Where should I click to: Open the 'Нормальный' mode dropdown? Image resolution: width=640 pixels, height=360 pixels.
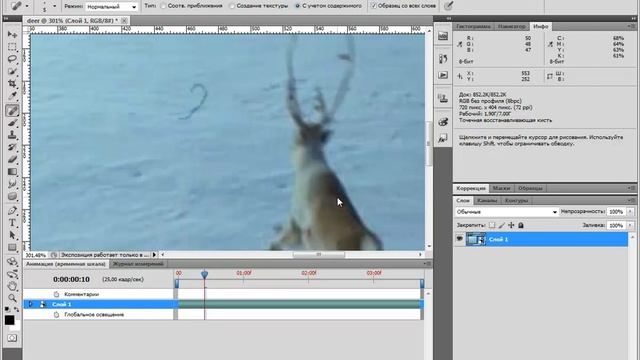(111, 7)
